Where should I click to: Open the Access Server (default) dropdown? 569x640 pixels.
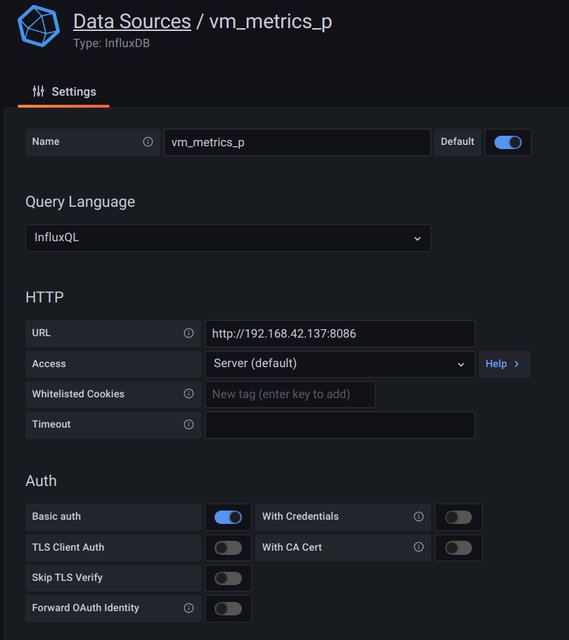point(340,364)
